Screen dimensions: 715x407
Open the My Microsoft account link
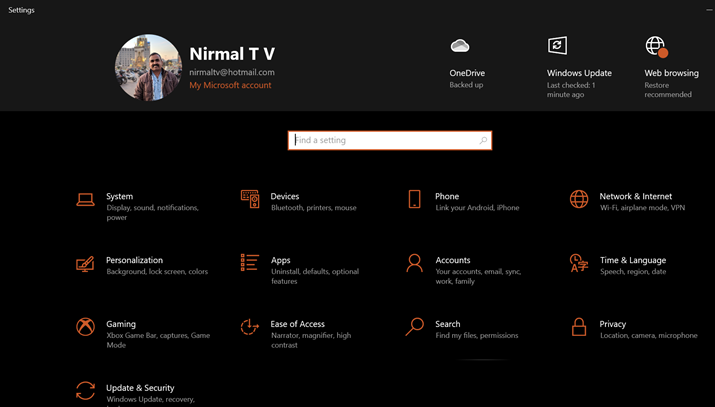click(230, 85)
